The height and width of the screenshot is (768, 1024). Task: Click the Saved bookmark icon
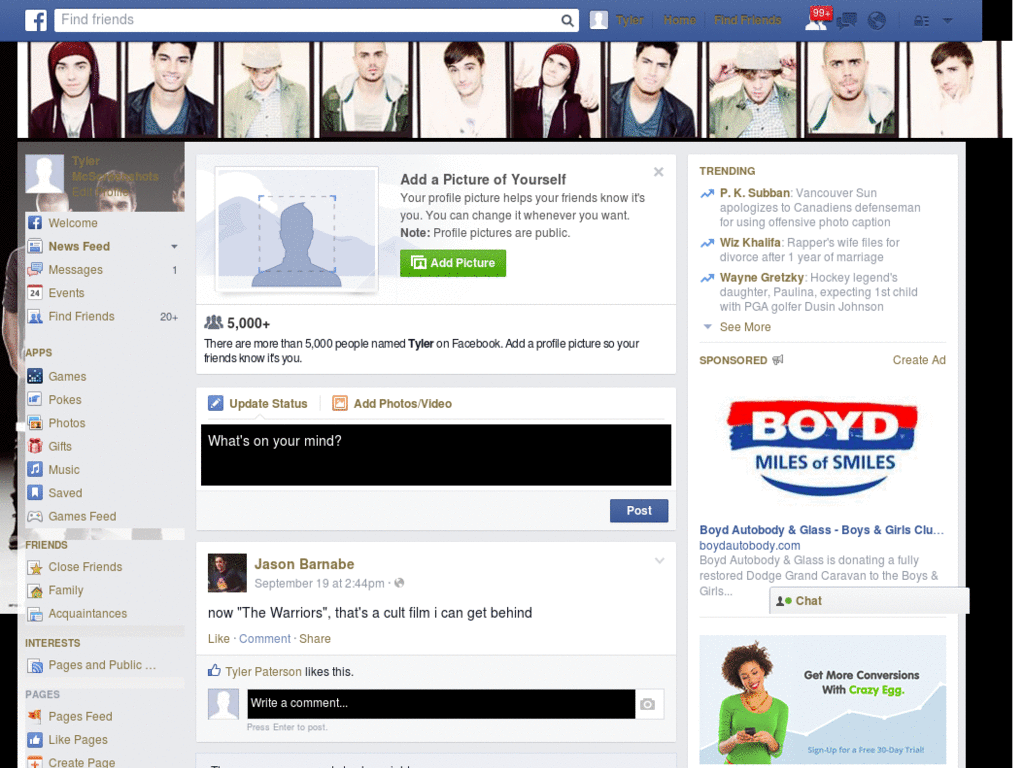point(35,493)
